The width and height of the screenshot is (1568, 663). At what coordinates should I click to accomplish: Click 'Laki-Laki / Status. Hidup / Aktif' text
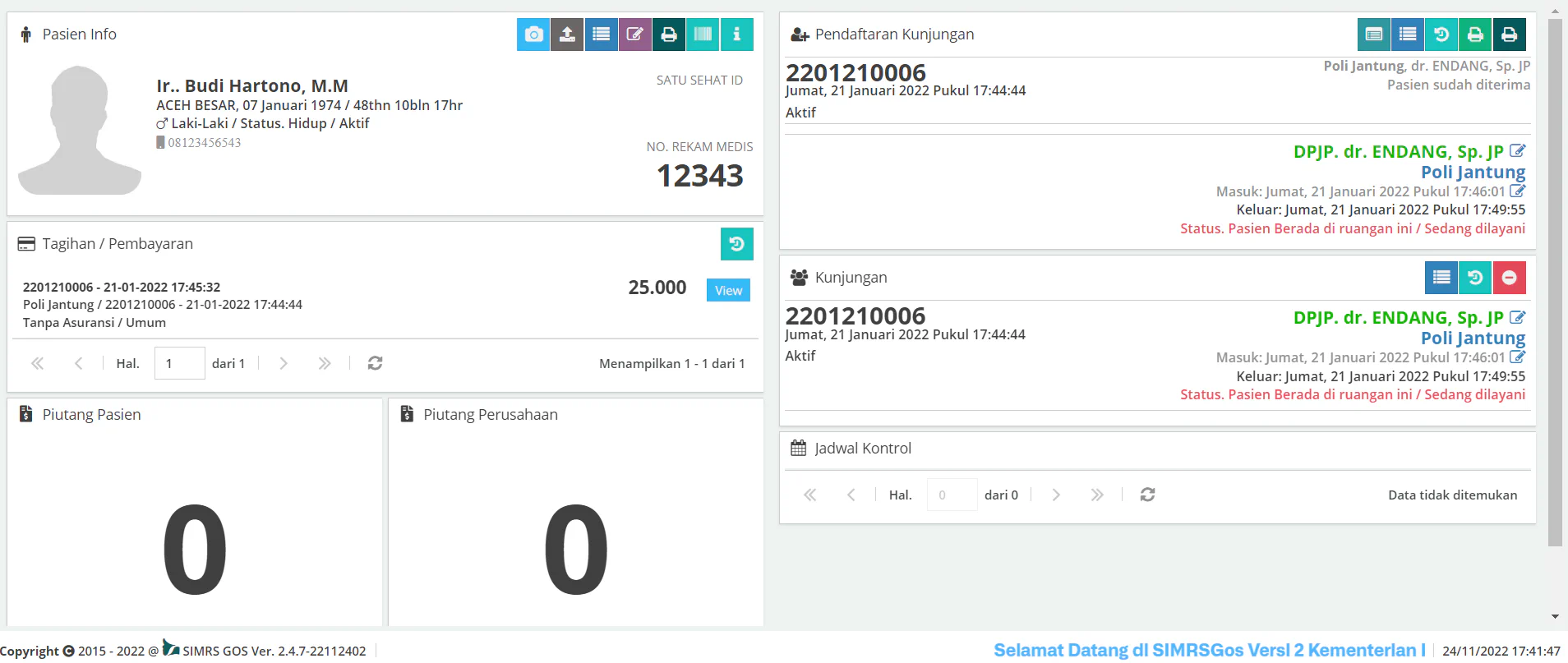point(270,123)
